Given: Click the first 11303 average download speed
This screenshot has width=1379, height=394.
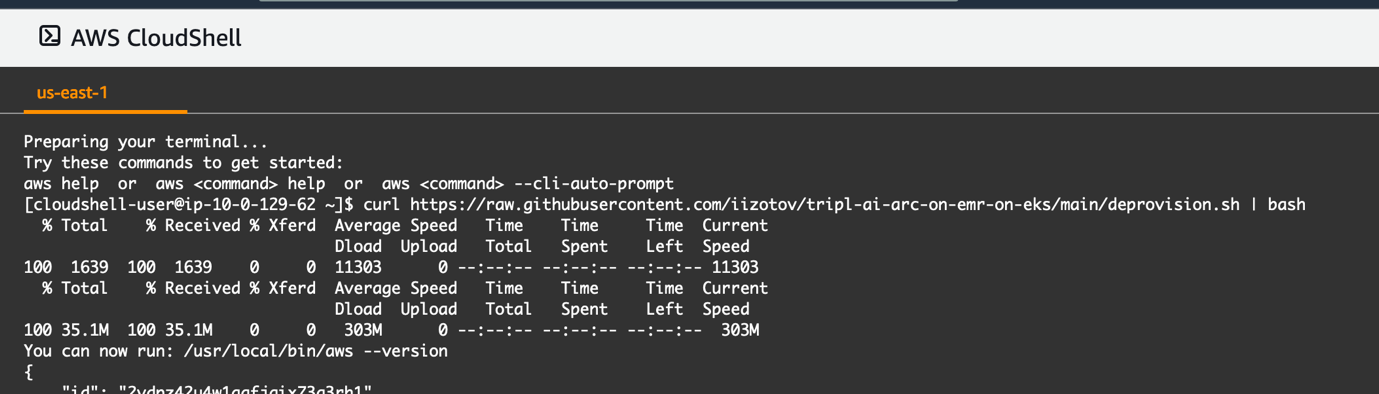Looking at the screenshot, I should pos(358,267).
